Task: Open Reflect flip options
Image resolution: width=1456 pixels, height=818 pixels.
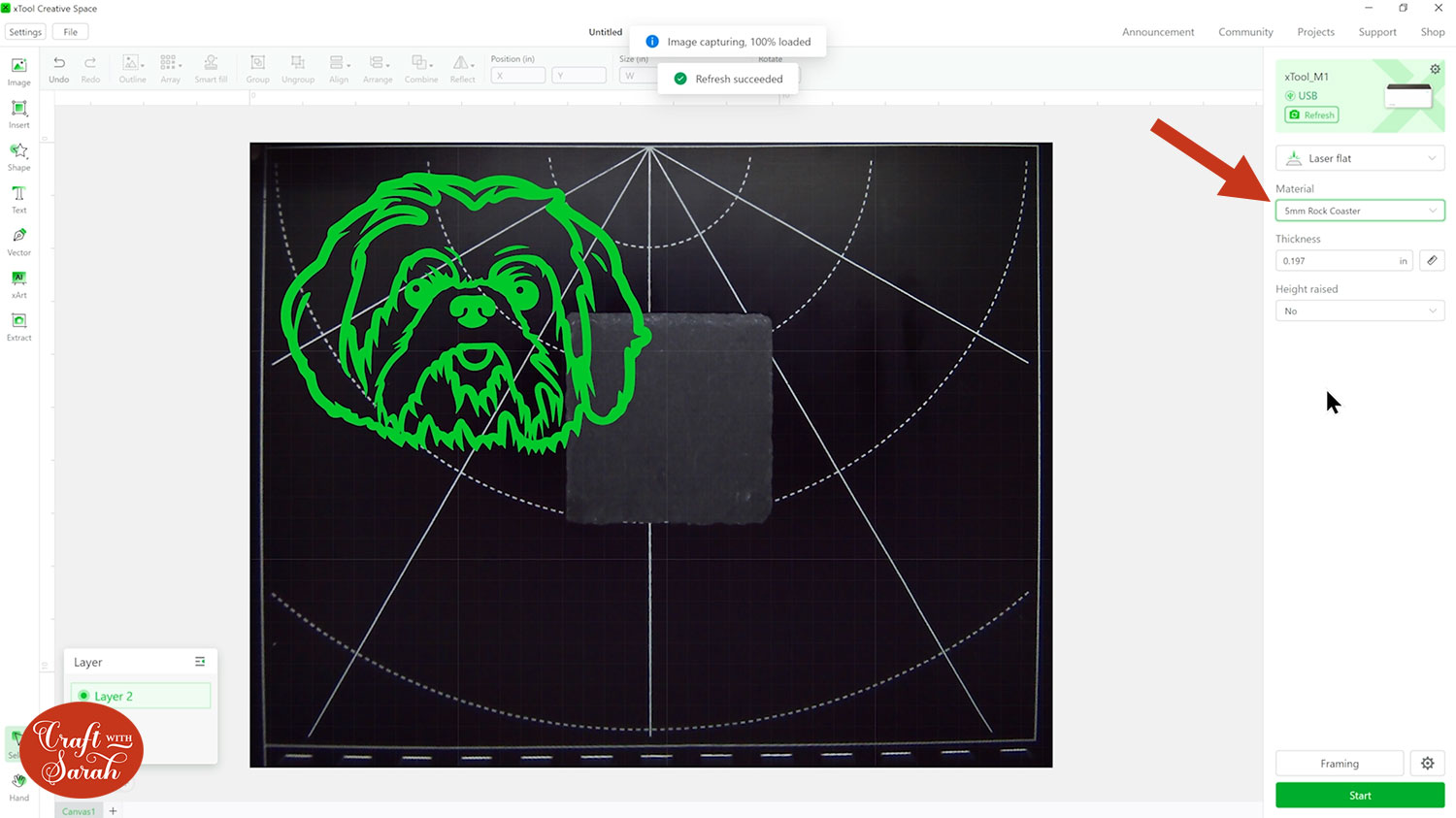Action: [463, 69]
